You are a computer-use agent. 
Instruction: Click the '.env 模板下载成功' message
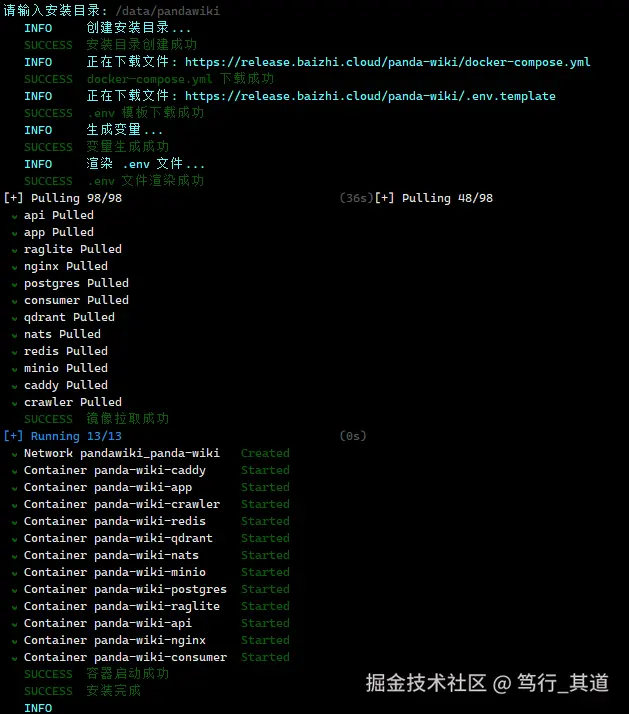pyautogui.click(x=145, y=113)
